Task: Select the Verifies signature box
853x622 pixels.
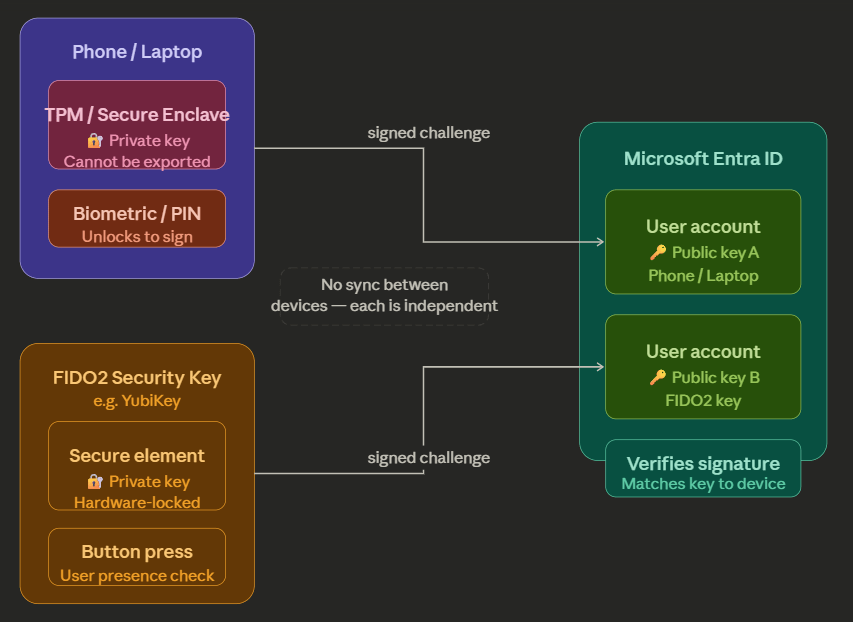Action: tap(703, 468)
